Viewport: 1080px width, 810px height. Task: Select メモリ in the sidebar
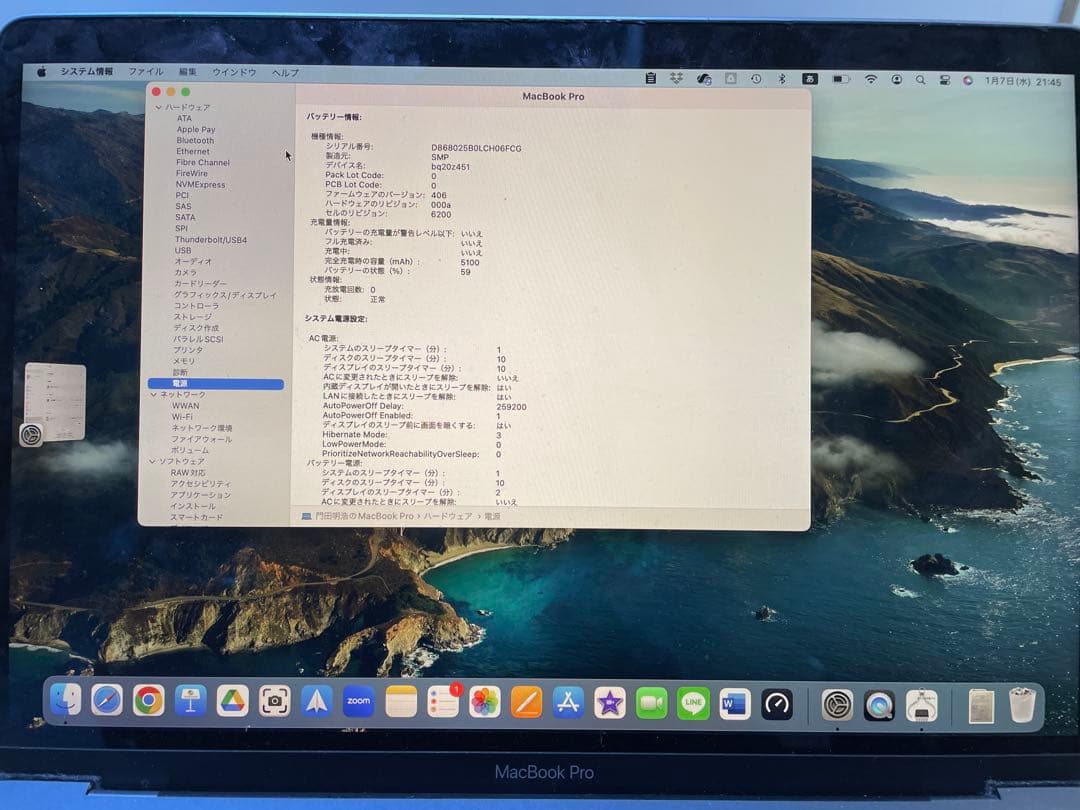(184, 361)
